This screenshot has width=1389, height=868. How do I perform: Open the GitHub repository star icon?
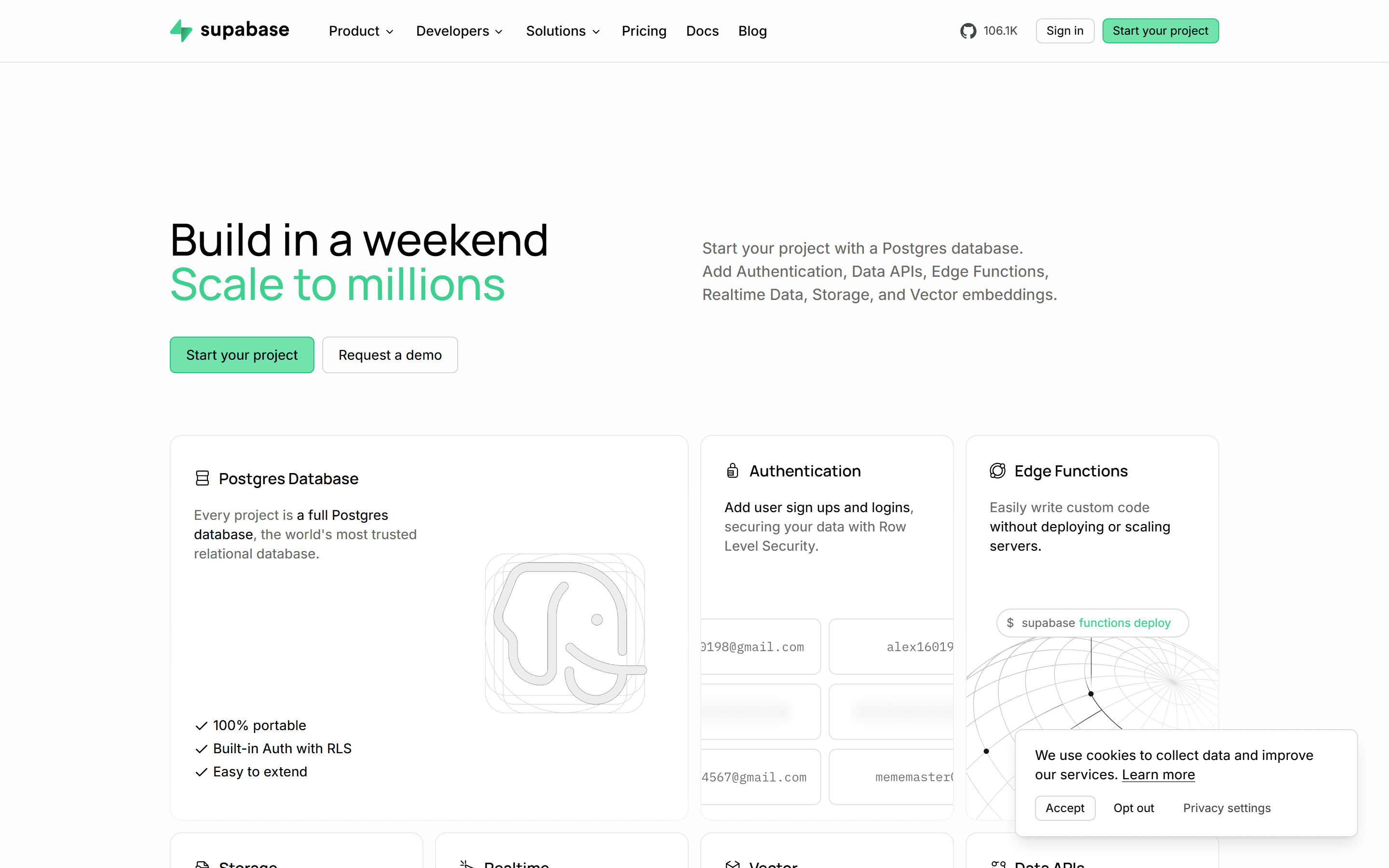pyautogui.click(x=967, y=31)
